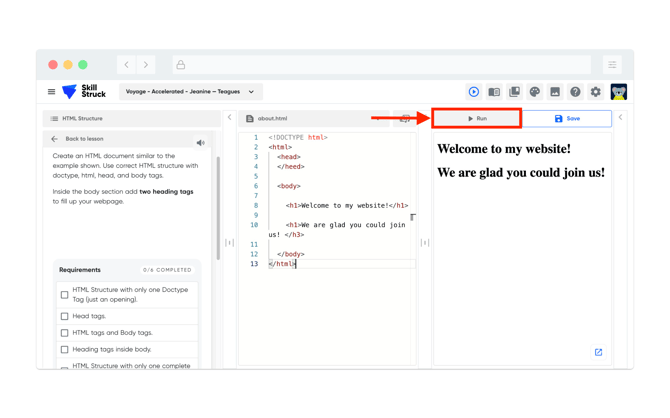Open the help question mark icon

575,92
